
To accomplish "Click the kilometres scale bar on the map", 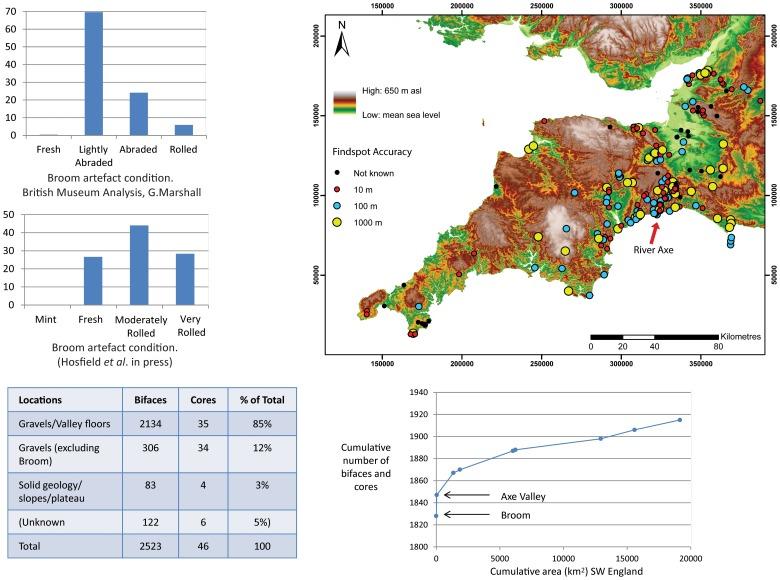I will point(654,336).
